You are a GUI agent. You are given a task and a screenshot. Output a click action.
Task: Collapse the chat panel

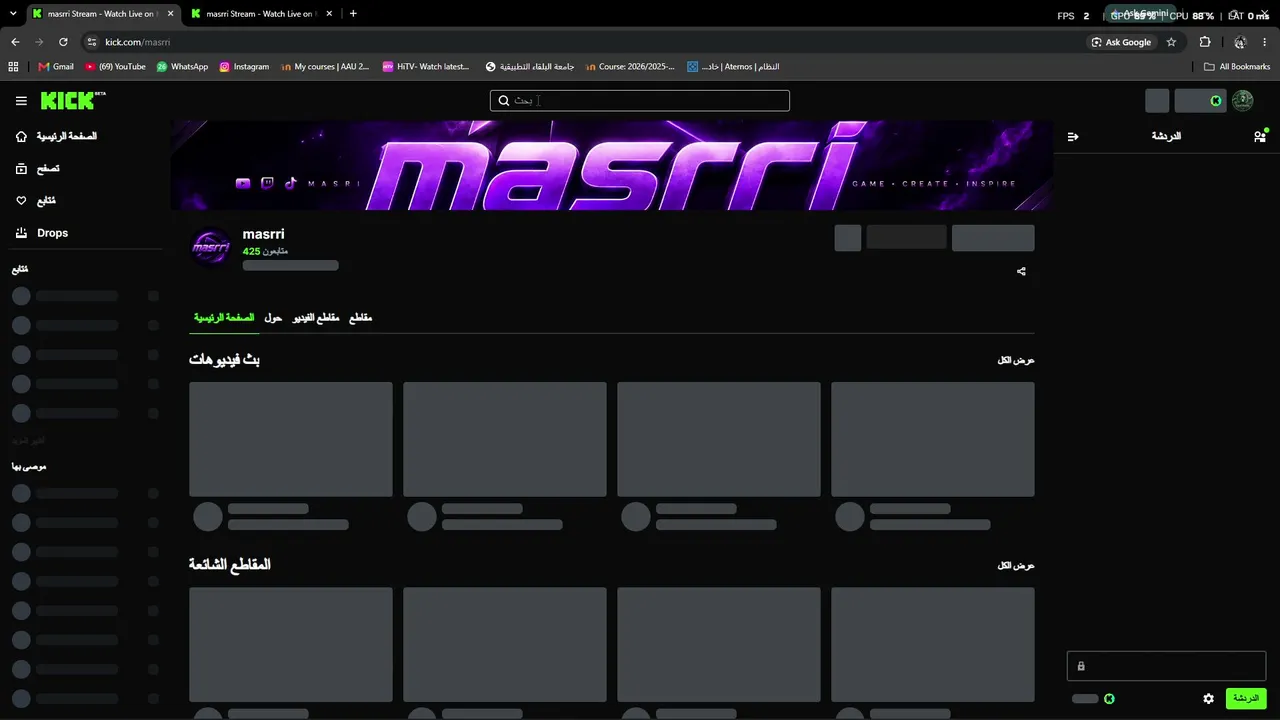1073,137
